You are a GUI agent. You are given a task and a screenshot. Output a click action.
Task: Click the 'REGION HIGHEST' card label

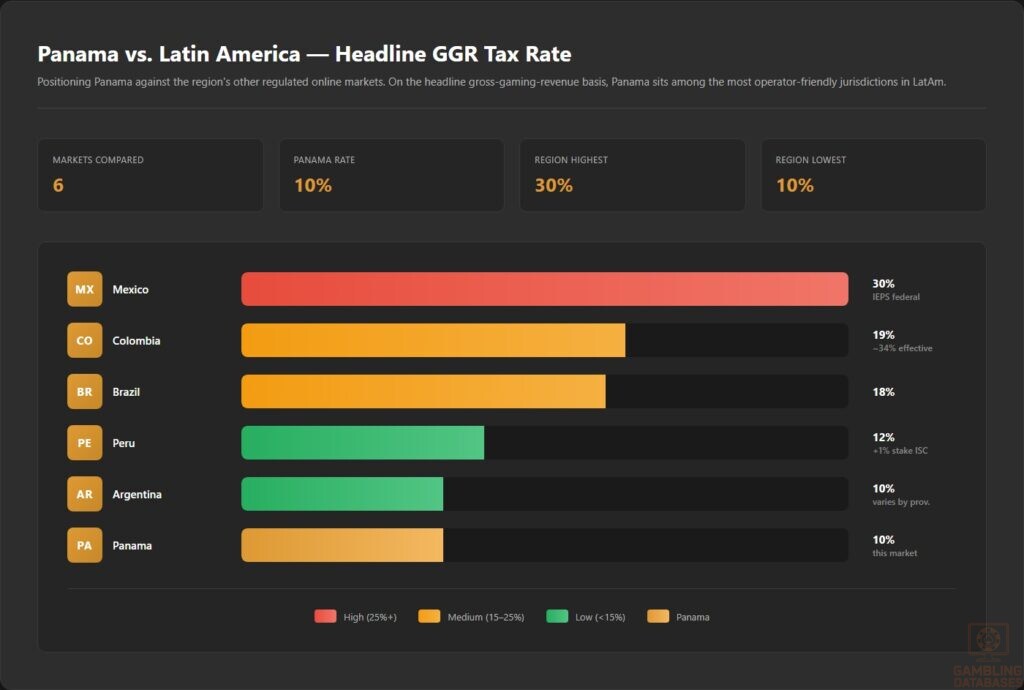click(x=571, y=160)
